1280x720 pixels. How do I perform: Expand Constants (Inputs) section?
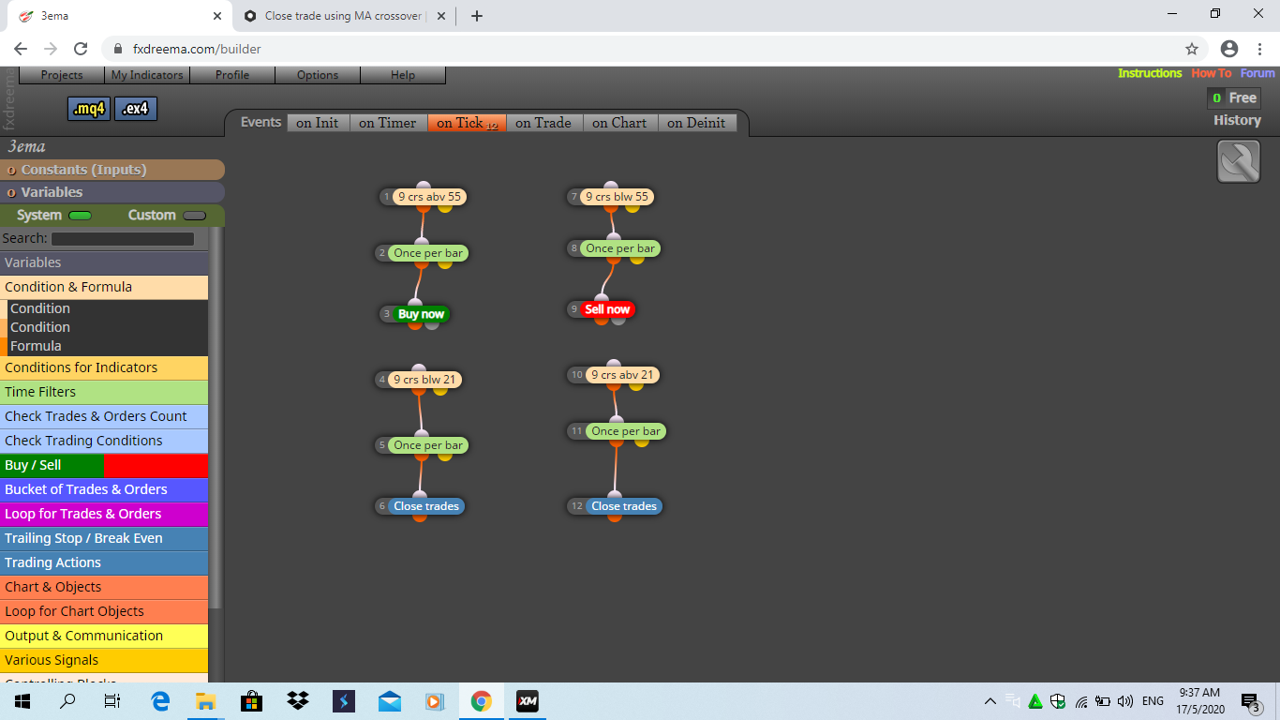pos(112,170)
